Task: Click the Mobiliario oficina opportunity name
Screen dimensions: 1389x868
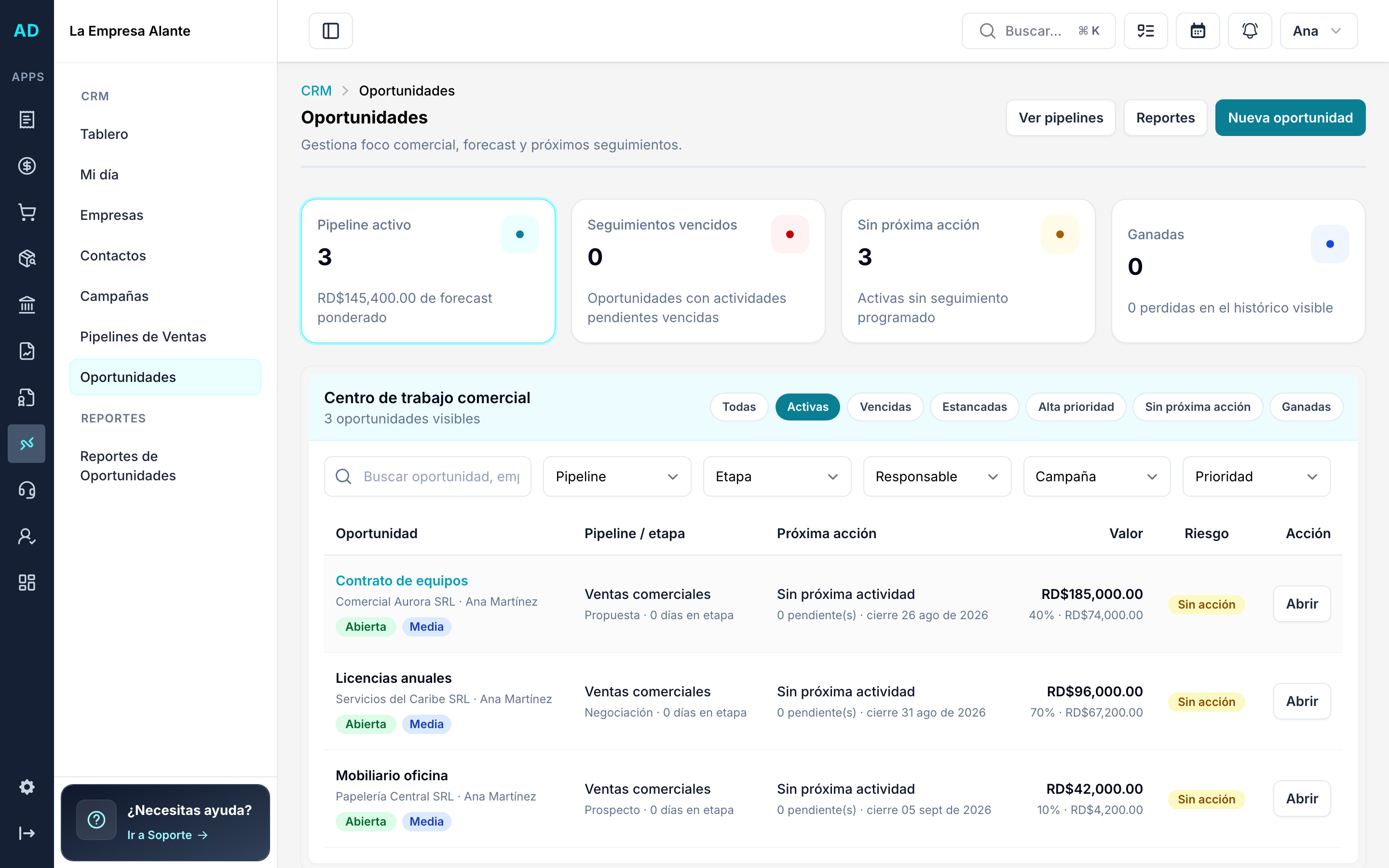Action: [x=392, y=775]
